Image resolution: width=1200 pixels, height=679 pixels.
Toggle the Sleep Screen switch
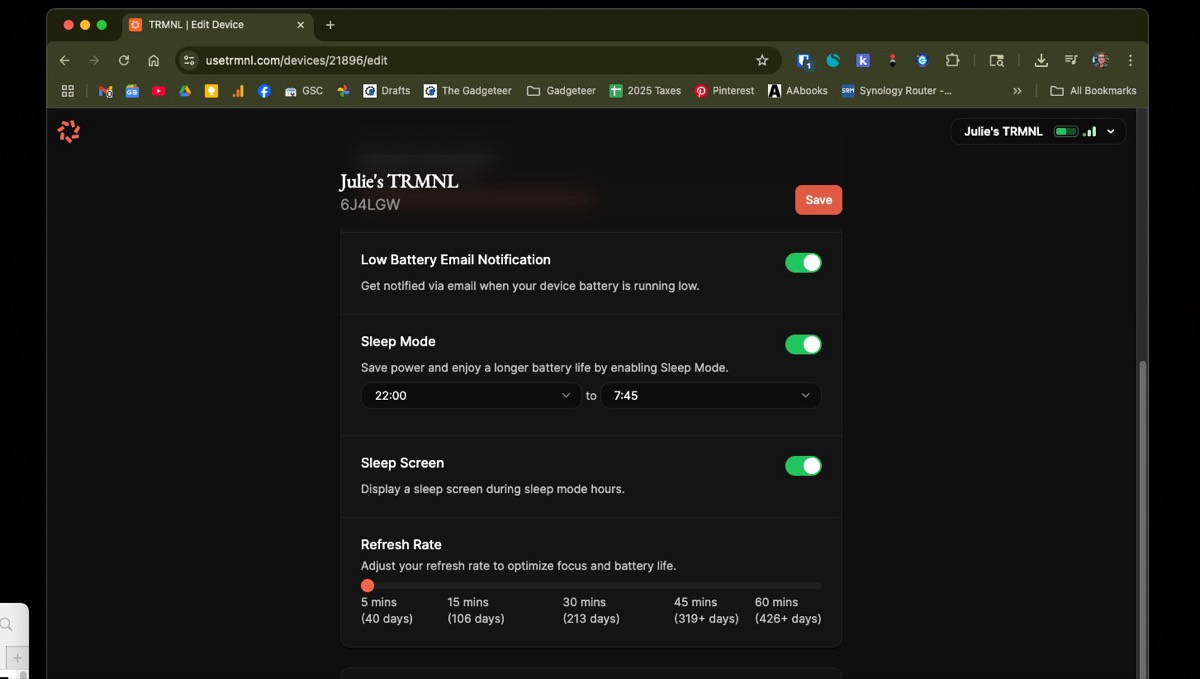tap(803, 466)
